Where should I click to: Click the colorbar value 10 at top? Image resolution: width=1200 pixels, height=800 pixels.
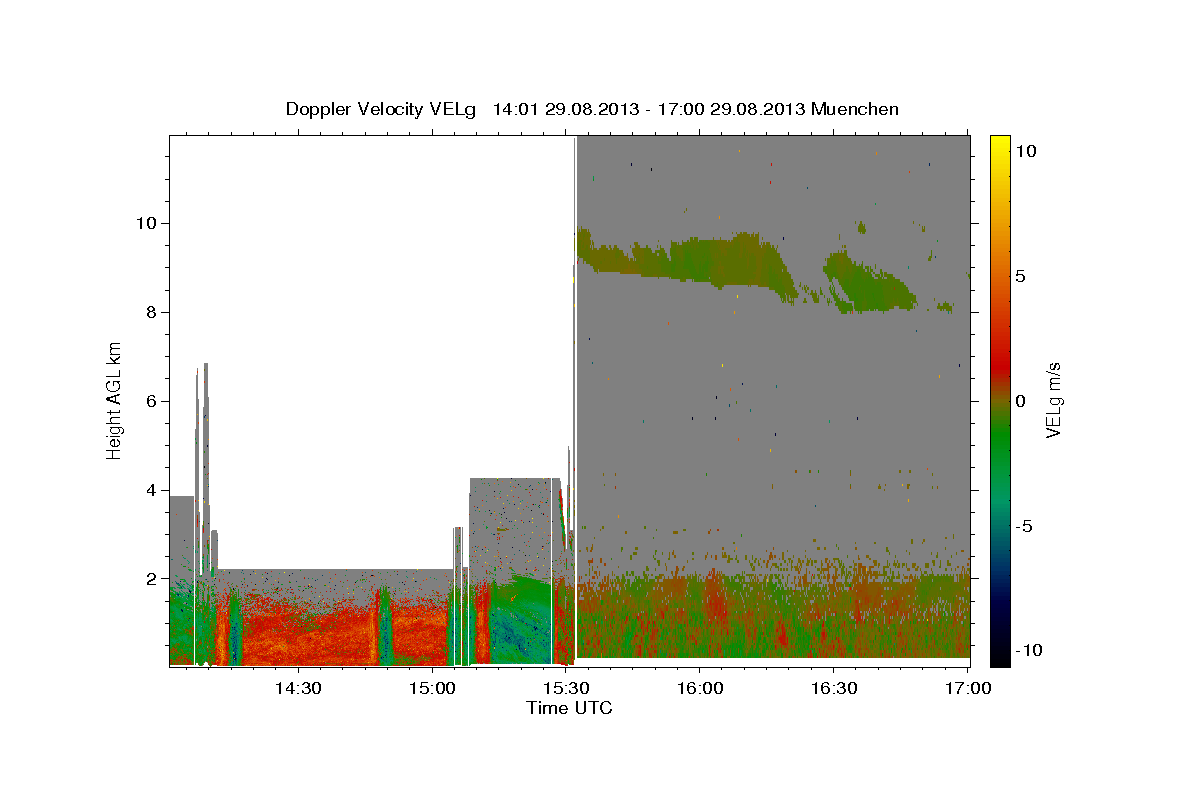pyautogui.click(x=1025, y=150)
